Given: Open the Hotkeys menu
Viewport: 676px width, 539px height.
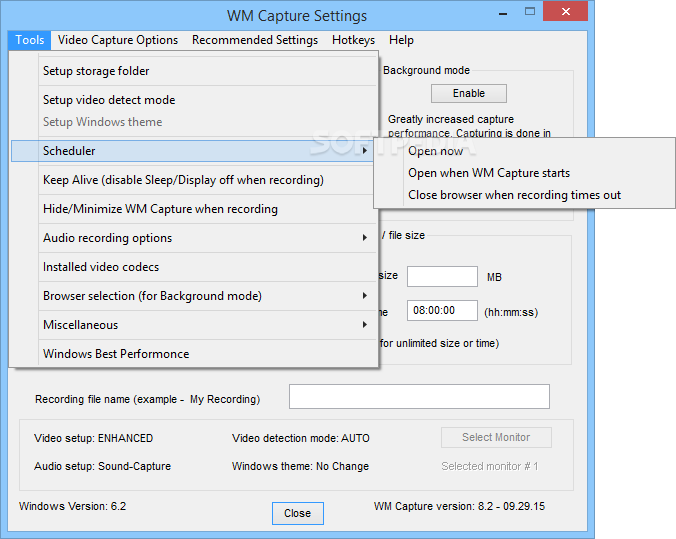Looking at the screenshot, I should click(354, 40).
